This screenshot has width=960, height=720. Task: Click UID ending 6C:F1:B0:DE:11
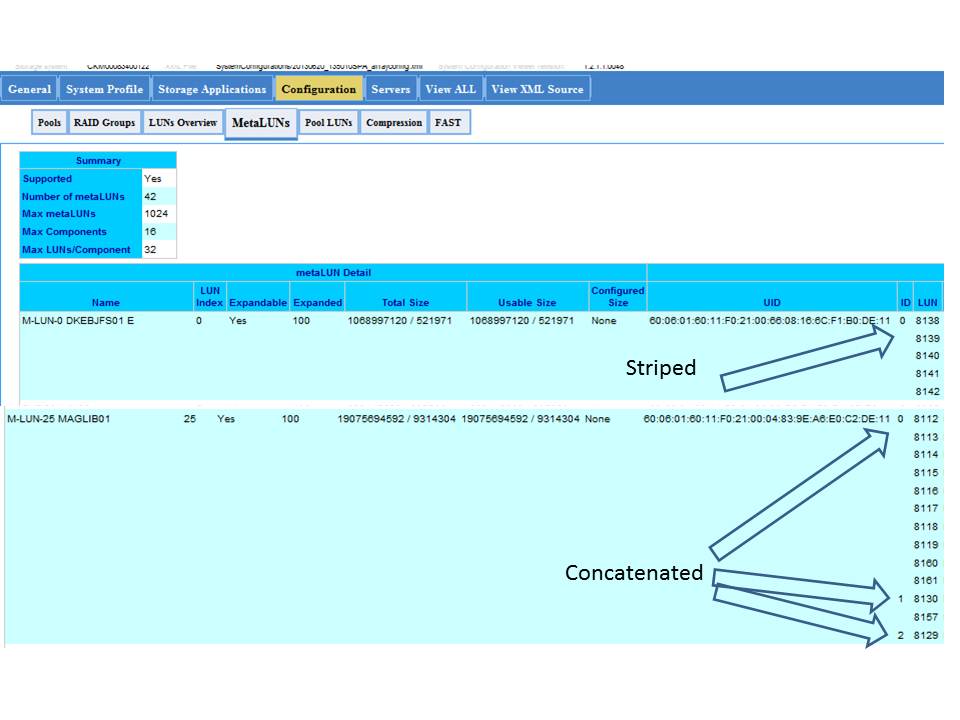[770, 321]
